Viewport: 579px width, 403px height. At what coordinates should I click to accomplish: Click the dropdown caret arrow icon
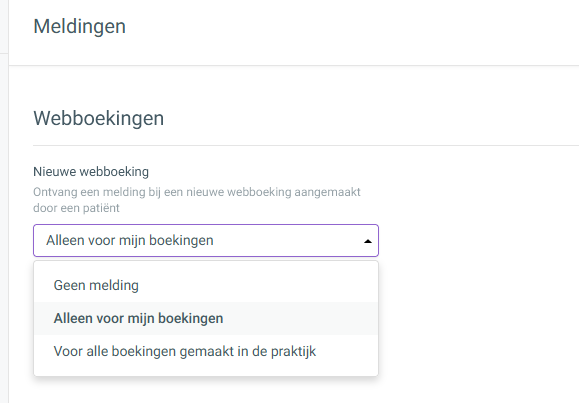tap(367, 241)
